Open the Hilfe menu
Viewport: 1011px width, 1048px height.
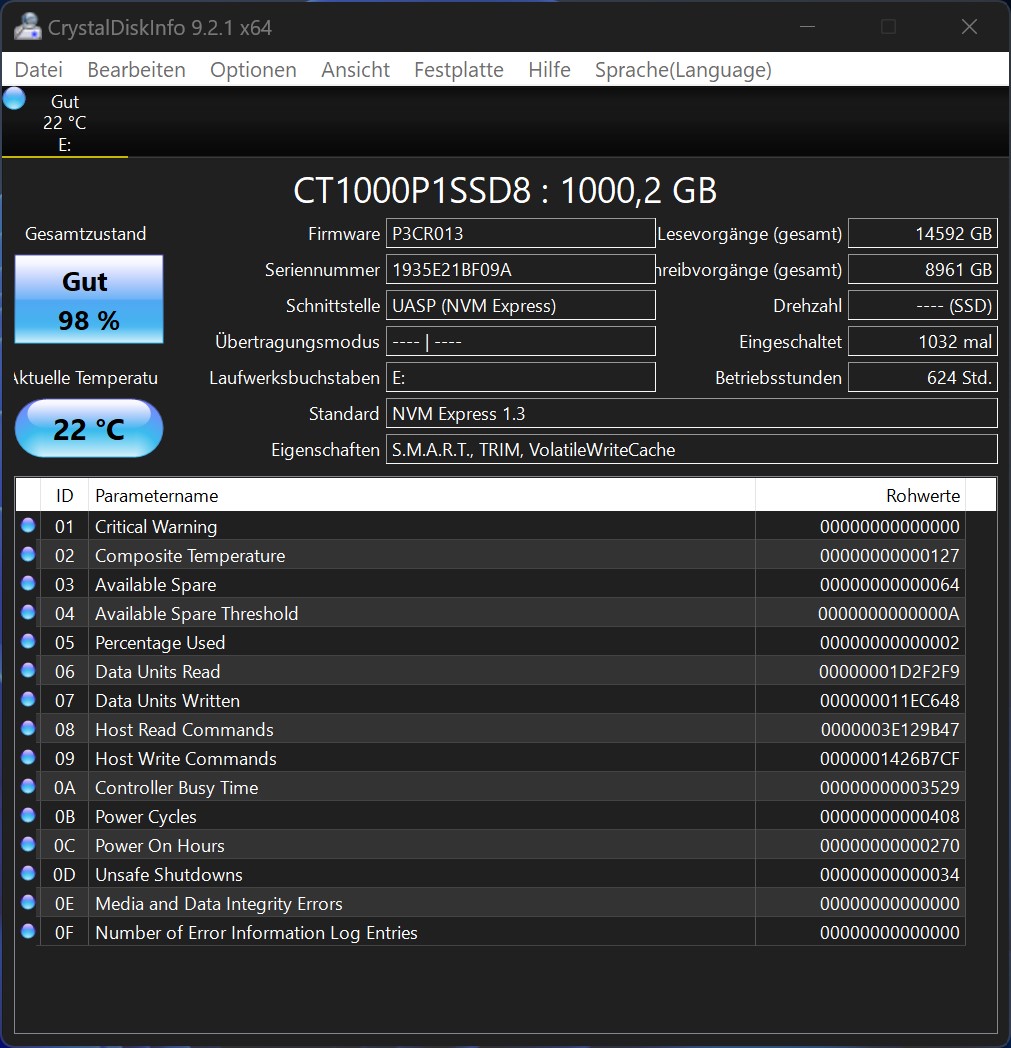549,70
